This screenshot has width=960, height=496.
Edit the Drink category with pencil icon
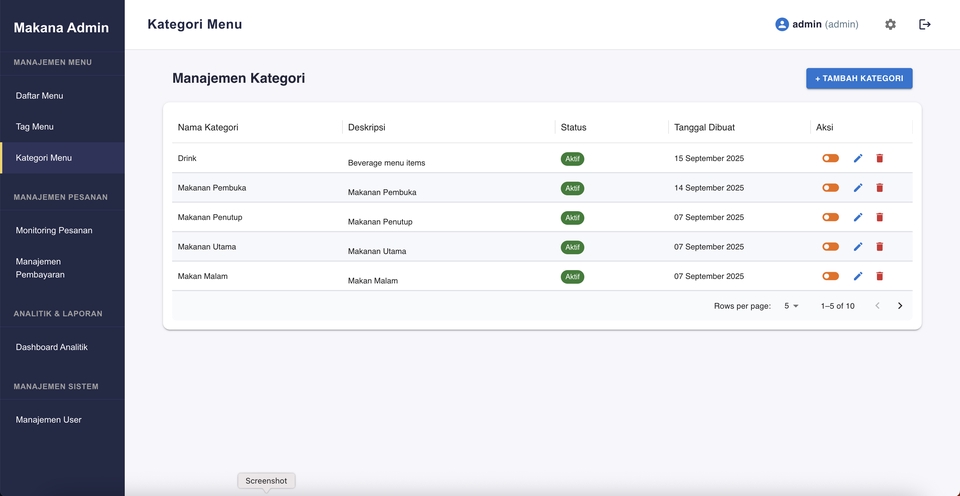click(x=858, y=158)
